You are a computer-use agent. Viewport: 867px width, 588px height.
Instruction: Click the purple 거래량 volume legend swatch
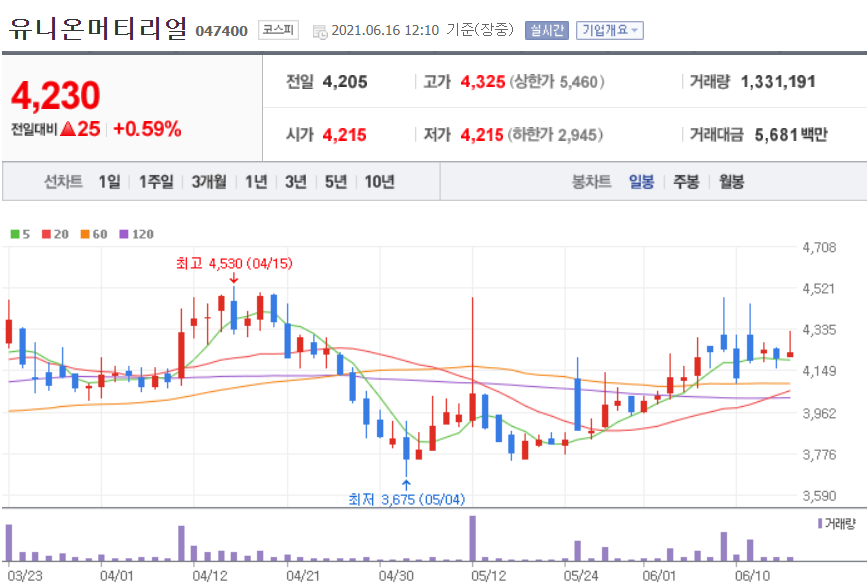820,523
